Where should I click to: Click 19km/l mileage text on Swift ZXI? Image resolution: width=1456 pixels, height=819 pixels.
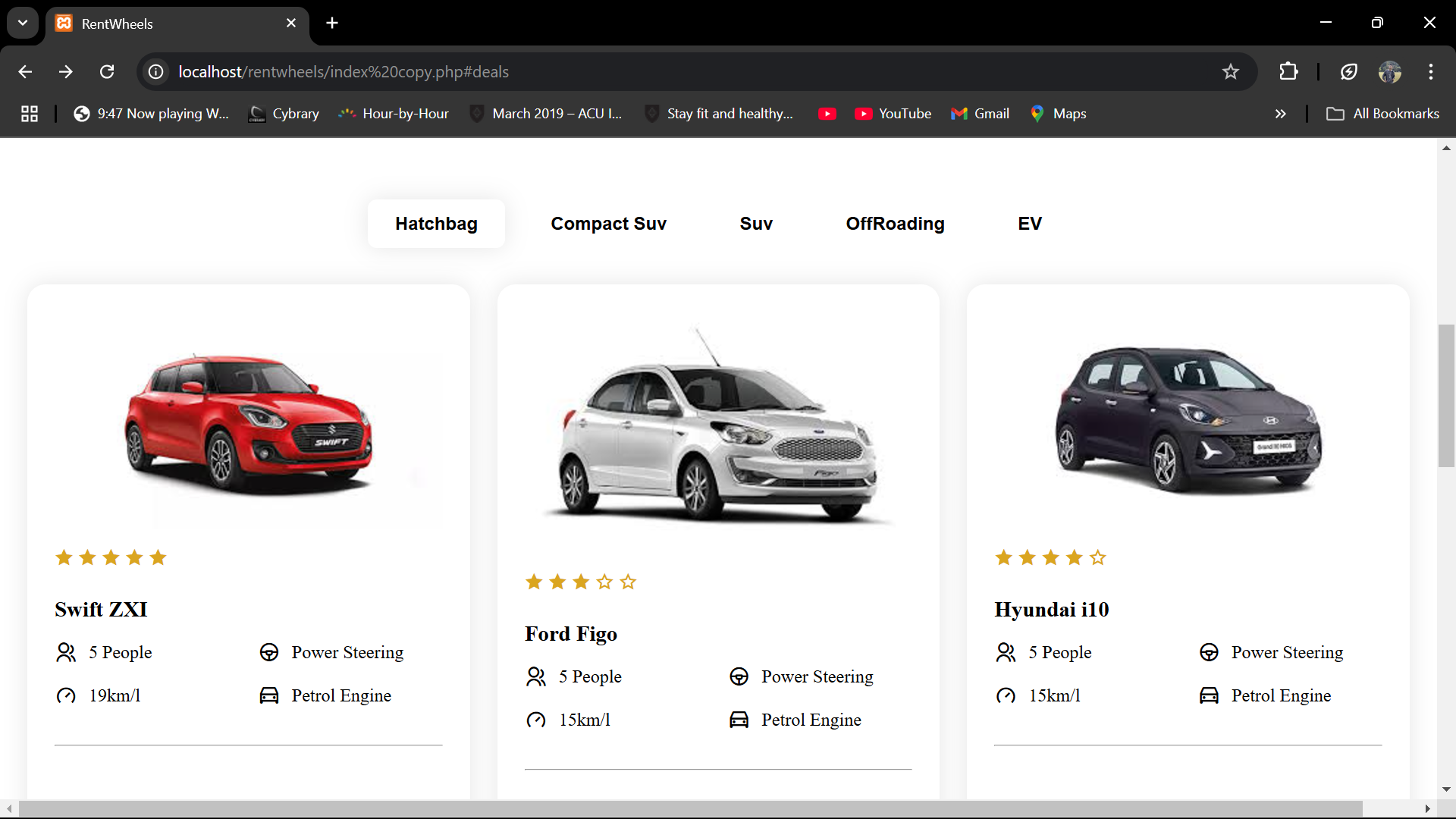[115, 695]
